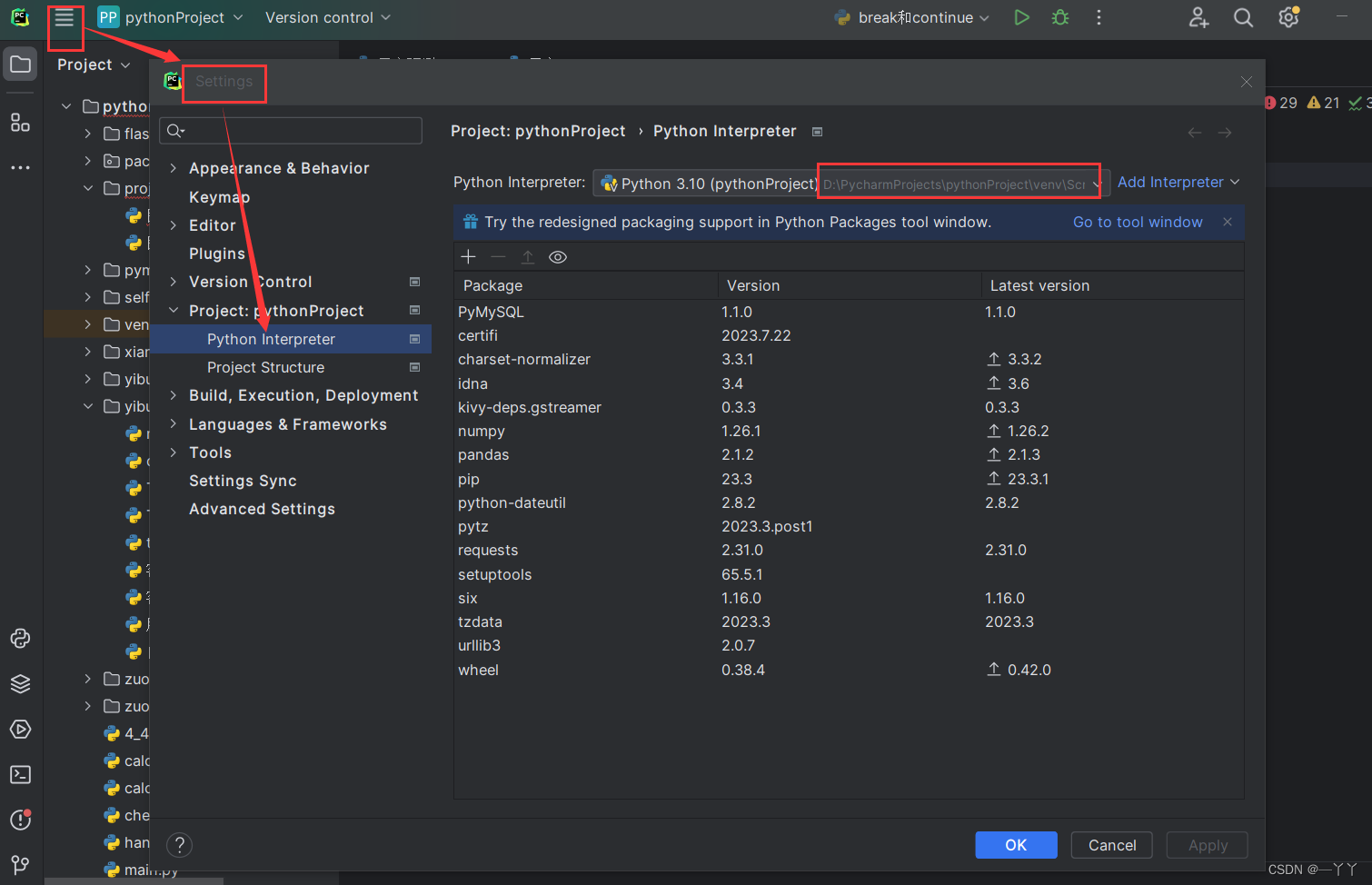Click the Cancel button

[1112, 845]
